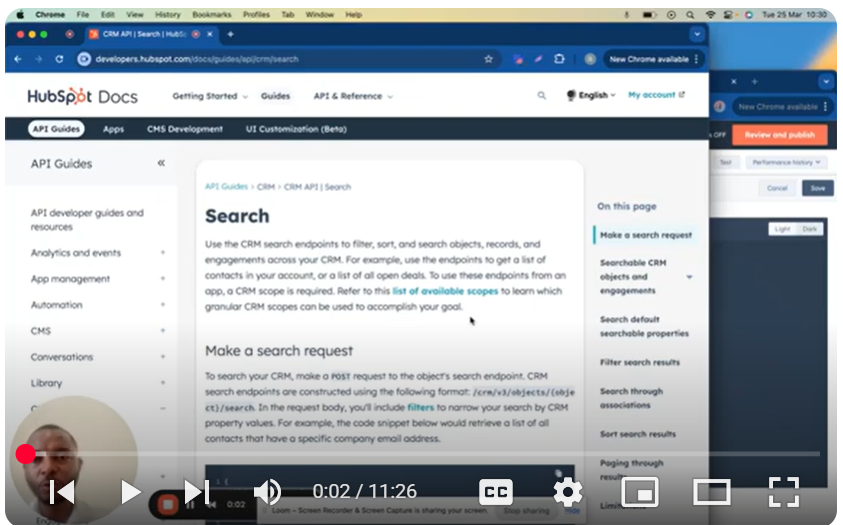Click the address bar URL
Screen dimensions: 843x525
197,59
